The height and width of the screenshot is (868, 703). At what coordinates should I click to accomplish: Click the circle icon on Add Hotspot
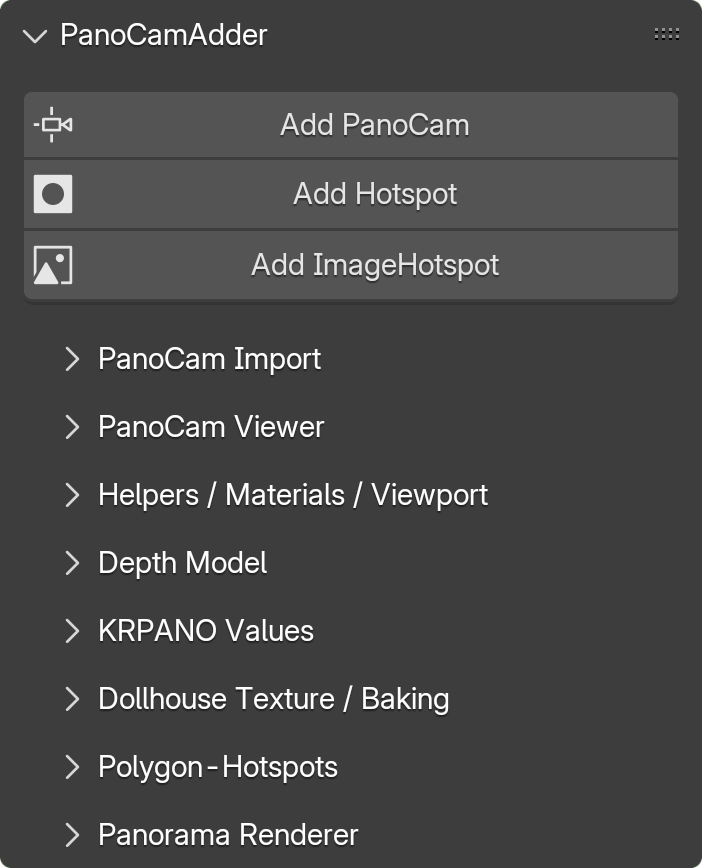pyautogui.click(x=53, y=194)
